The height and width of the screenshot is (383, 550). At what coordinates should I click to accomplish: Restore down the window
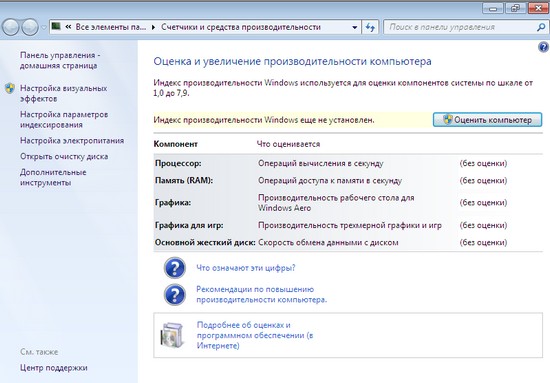(x=515, y=8)
